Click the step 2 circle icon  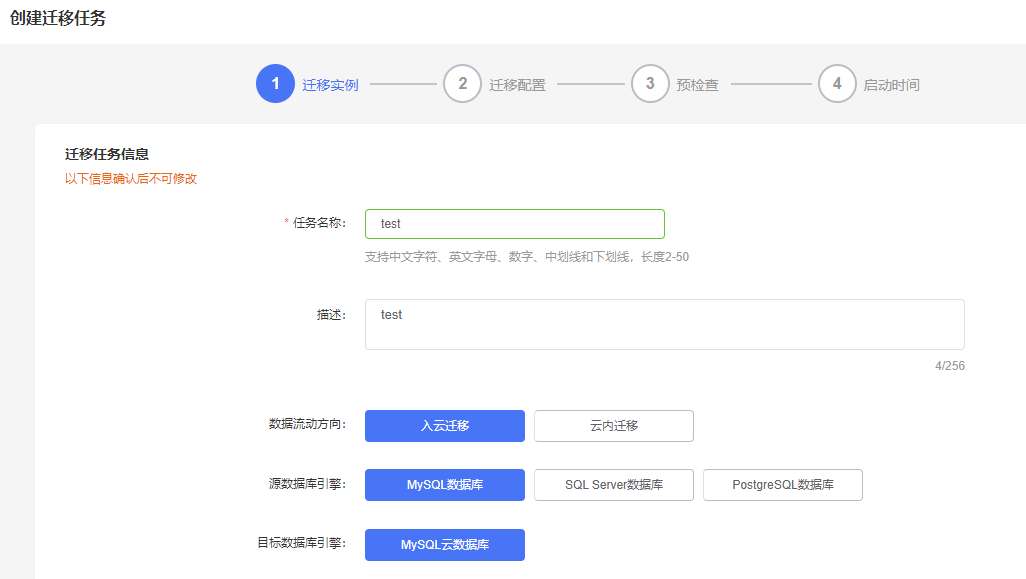point(462,84)
